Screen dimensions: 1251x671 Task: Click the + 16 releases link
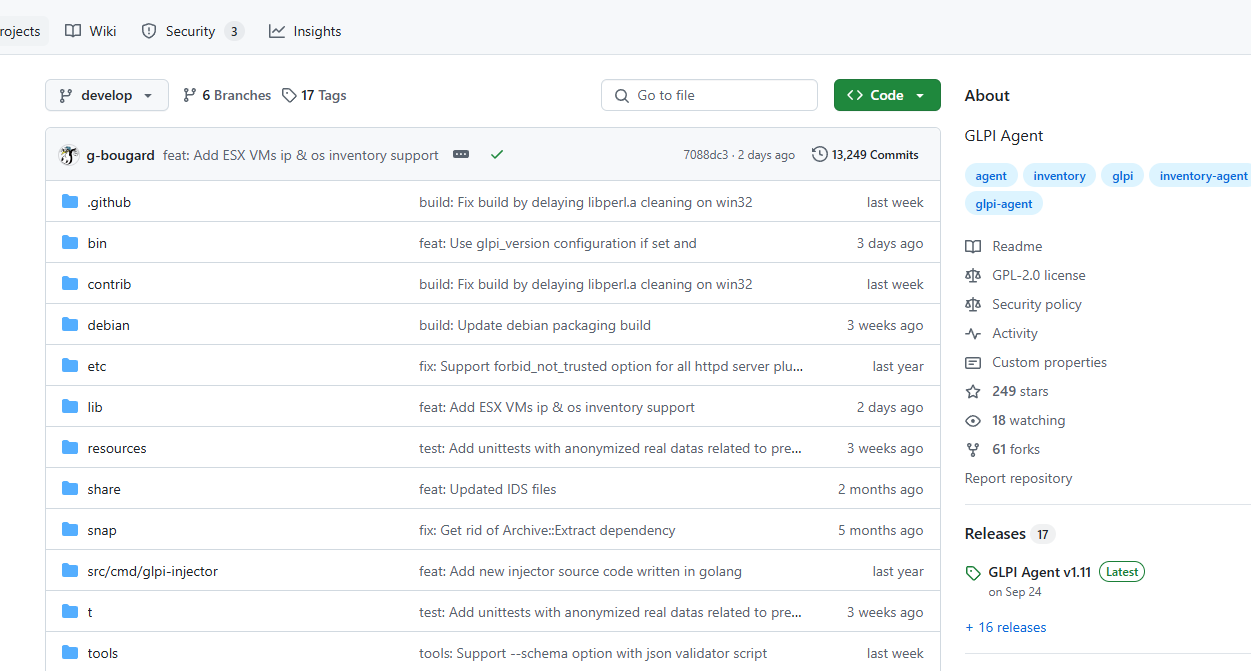click(1005, 627)
